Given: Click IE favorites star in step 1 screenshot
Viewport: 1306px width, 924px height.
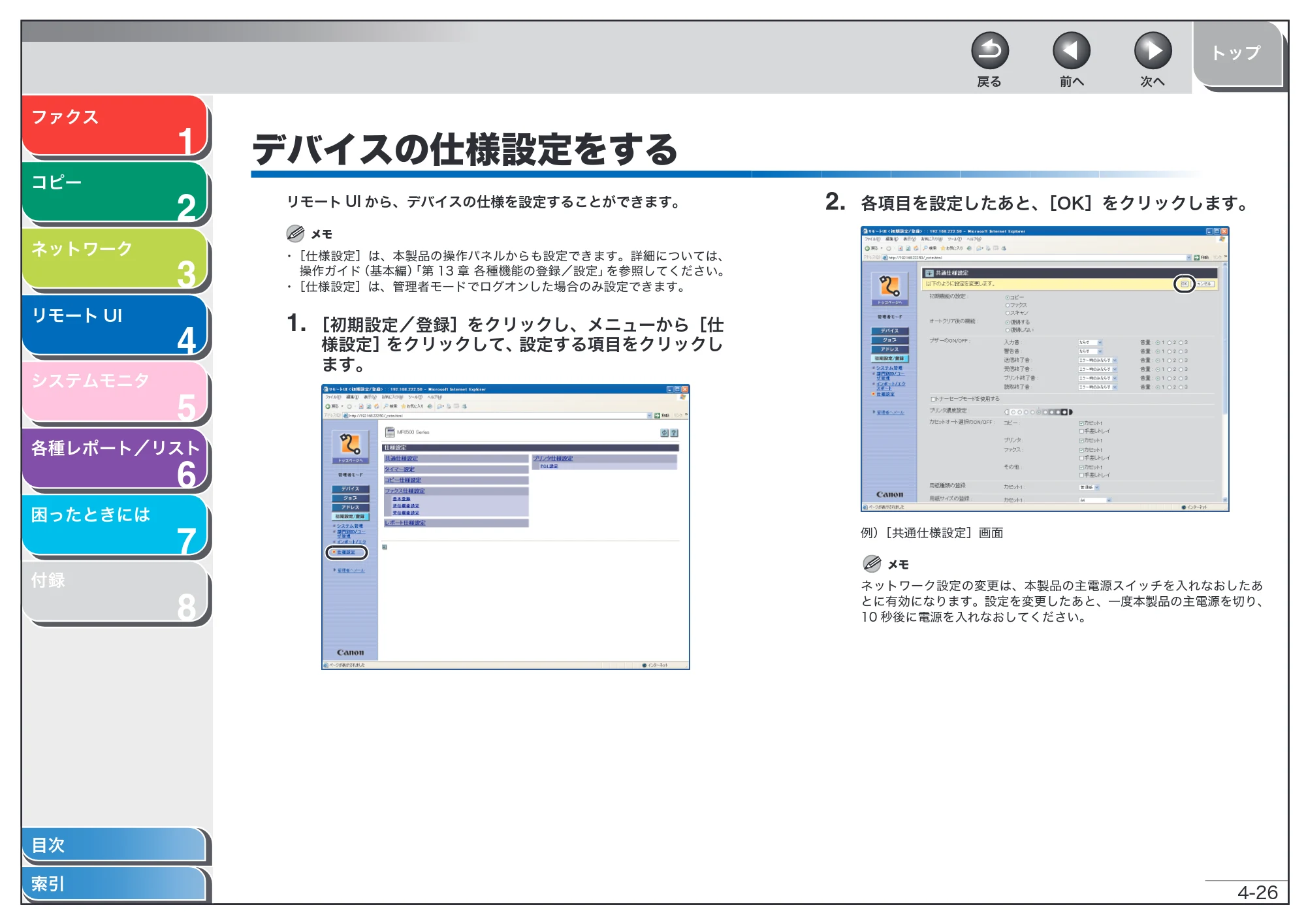Looking at the screenshot, I should coord(404,406).
